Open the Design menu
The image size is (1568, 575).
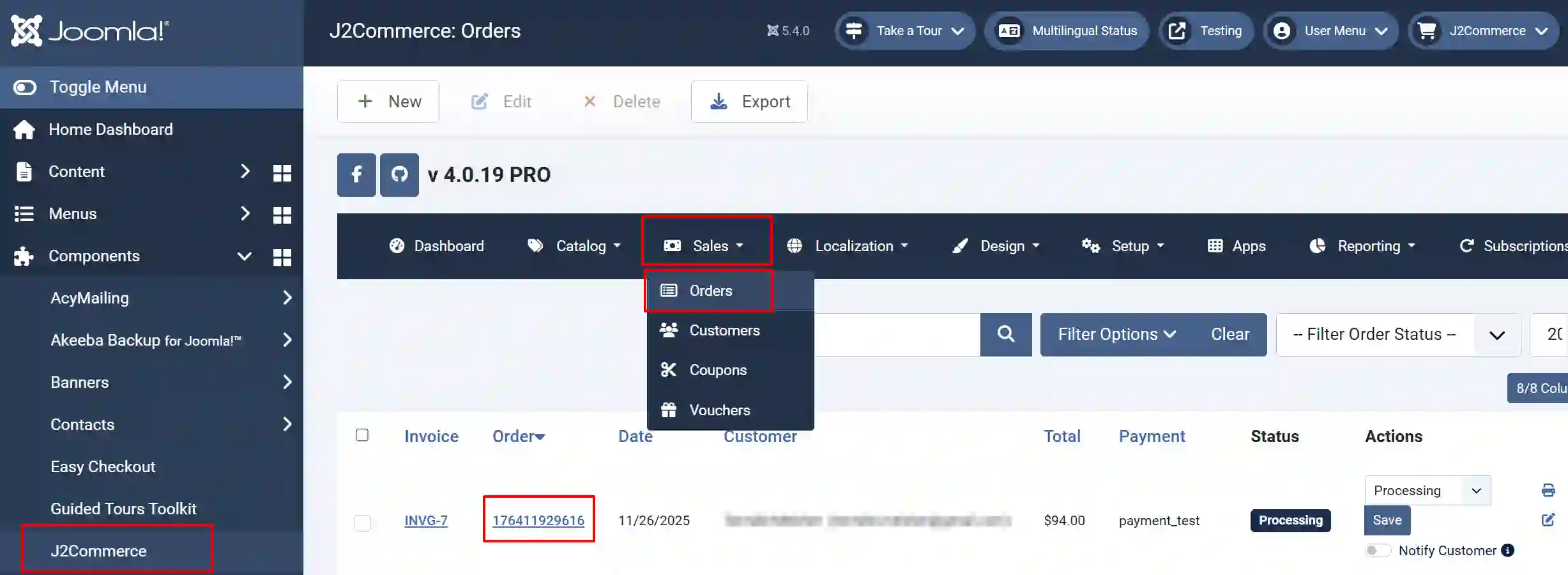tap(996, 246)
